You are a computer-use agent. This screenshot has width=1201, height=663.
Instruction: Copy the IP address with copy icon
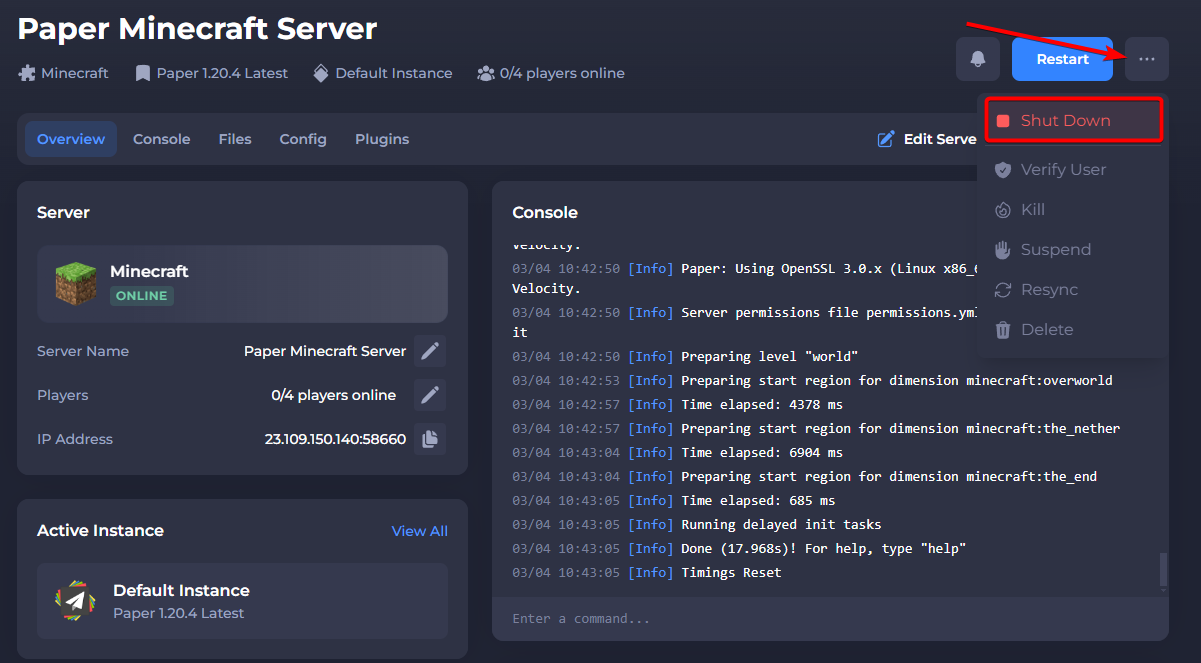click(430, 439)
